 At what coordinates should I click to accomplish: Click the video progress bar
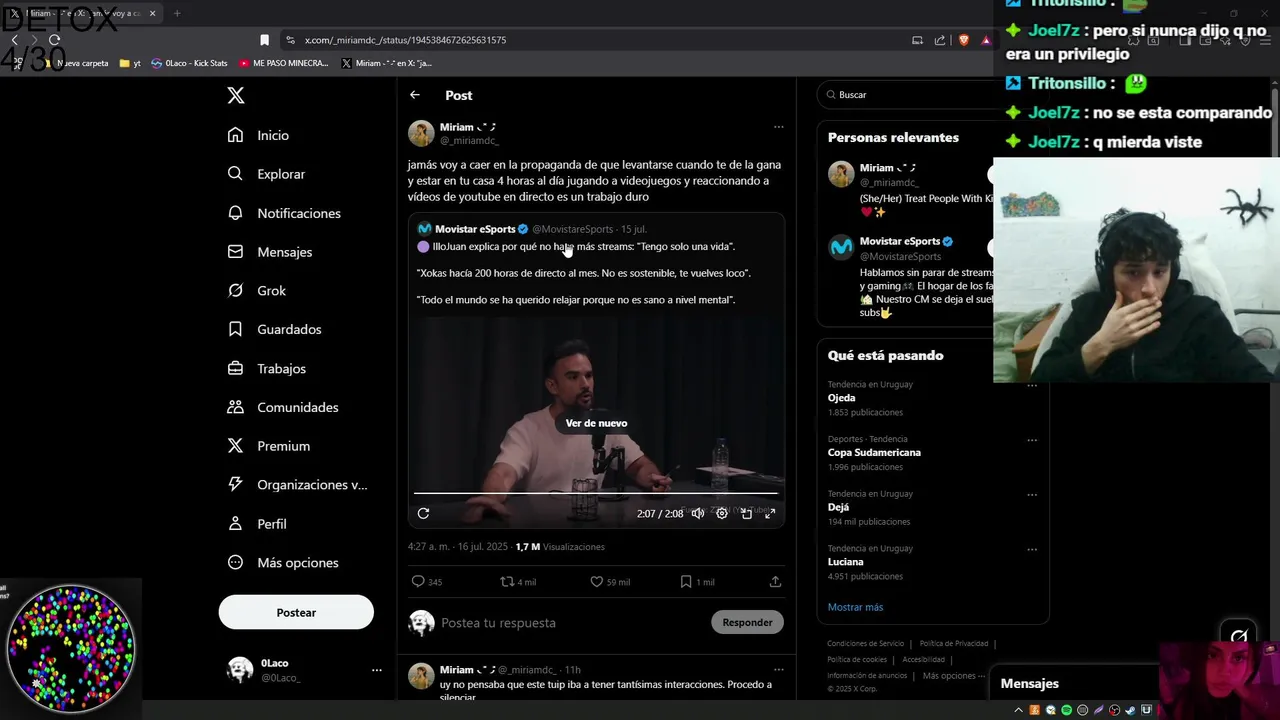click(x=596, y=493)
